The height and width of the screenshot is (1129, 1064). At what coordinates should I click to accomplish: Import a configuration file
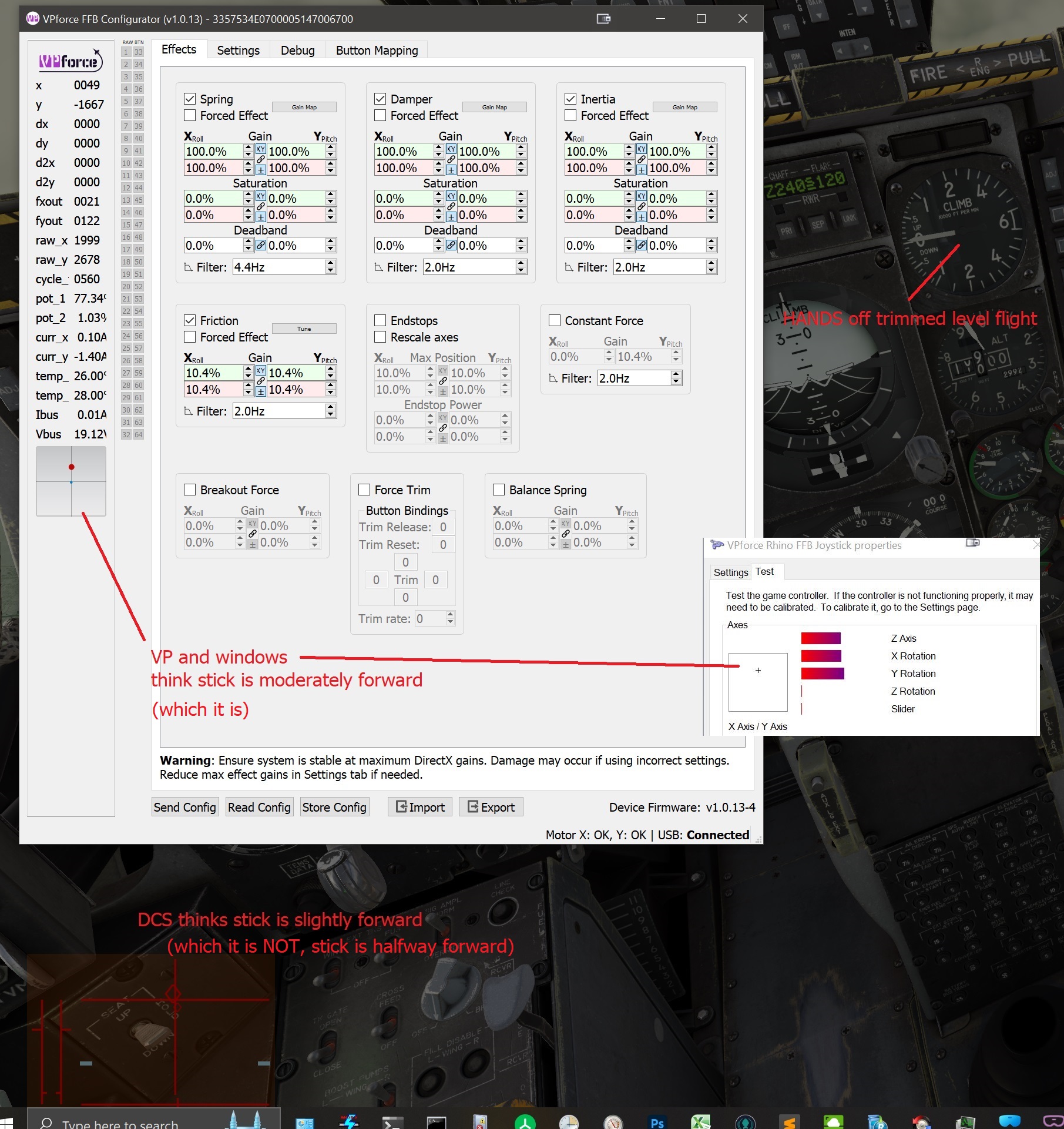pos(420,808)
